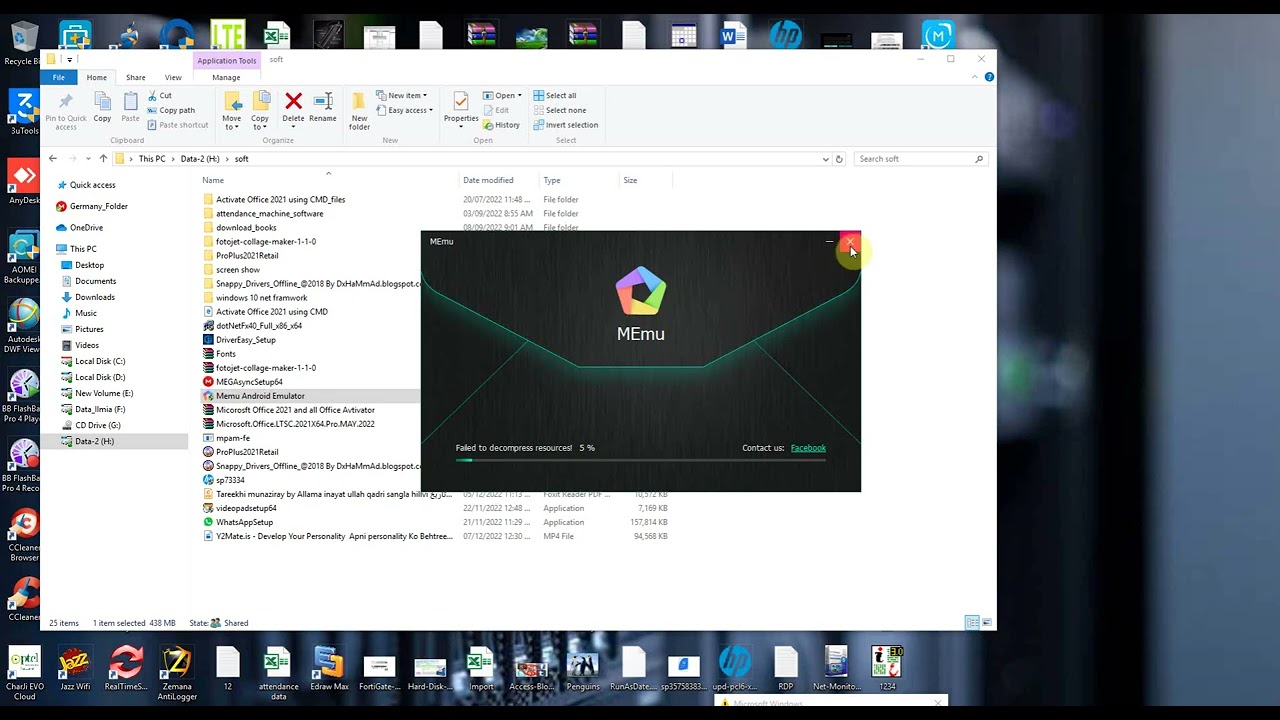Image resolution: width=1280 pixels, height=720 pixels.
Task: Switch to large icons view layout
Action: pos(986,623)
